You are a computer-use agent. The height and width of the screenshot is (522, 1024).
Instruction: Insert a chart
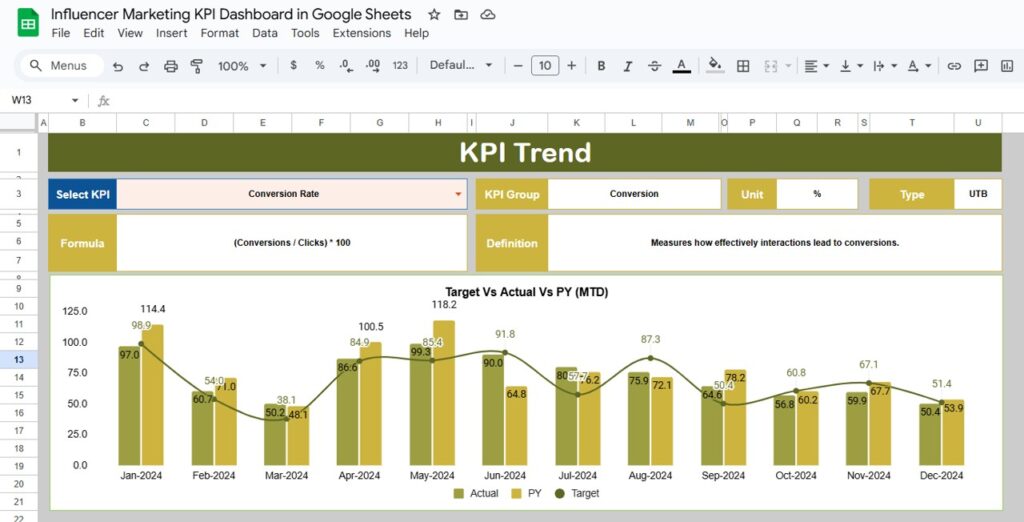(x=1007, y=65)
